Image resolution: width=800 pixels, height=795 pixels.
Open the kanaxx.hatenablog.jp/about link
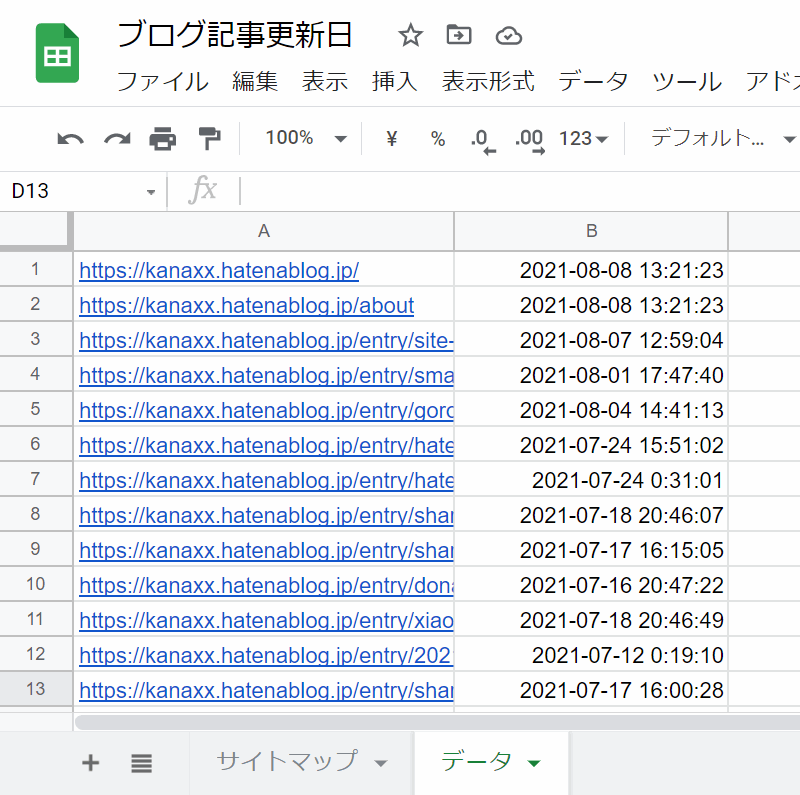[246, 305]
